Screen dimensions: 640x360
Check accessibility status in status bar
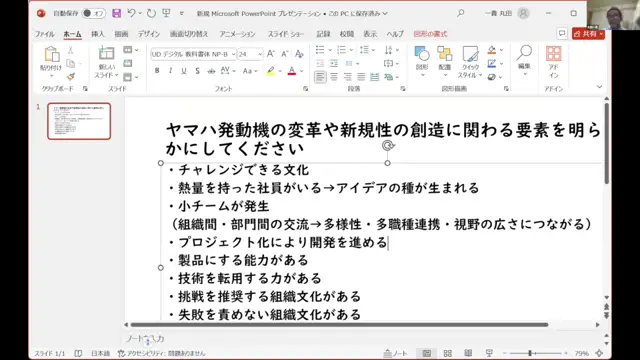[x=162, y=353]
